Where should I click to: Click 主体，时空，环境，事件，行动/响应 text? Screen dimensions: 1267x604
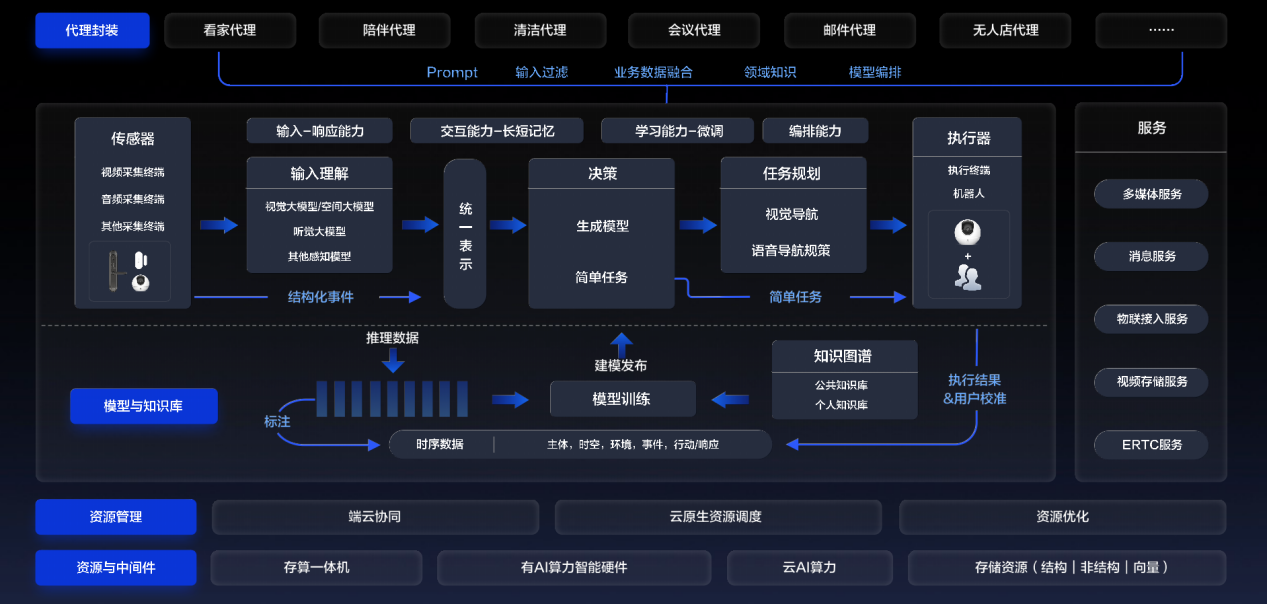pos(633,444)
